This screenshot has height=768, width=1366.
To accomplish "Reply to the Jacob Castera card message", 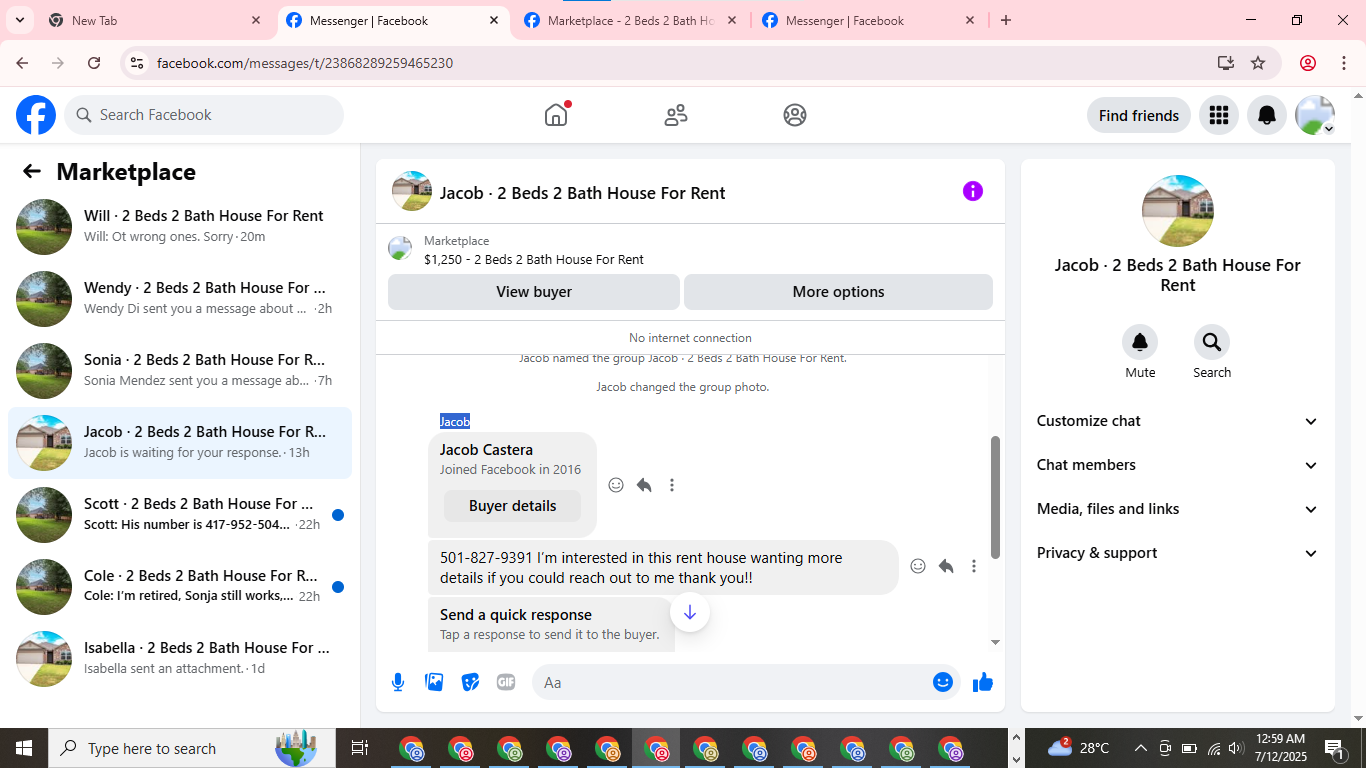I will pos(644,485).
